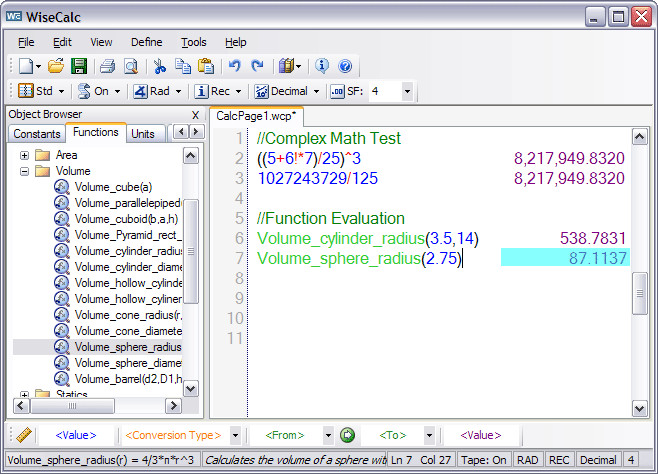Image resolution: width=658 pixels, height=474 pixels.
Task: Click the books library icon
Action: coord(286,66)
